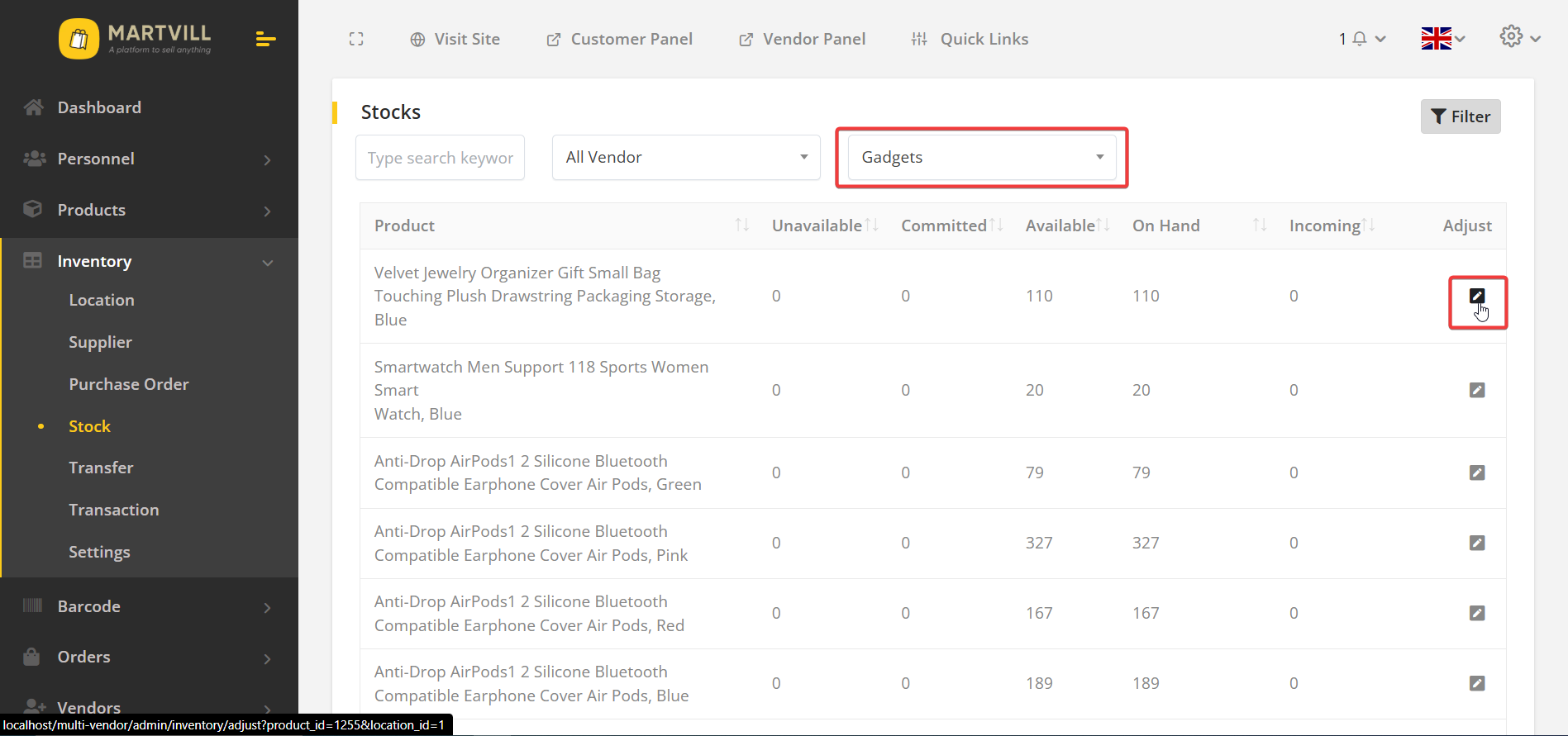
Task: Go to Purchase Order in sidebar
Action: (129, 384)
